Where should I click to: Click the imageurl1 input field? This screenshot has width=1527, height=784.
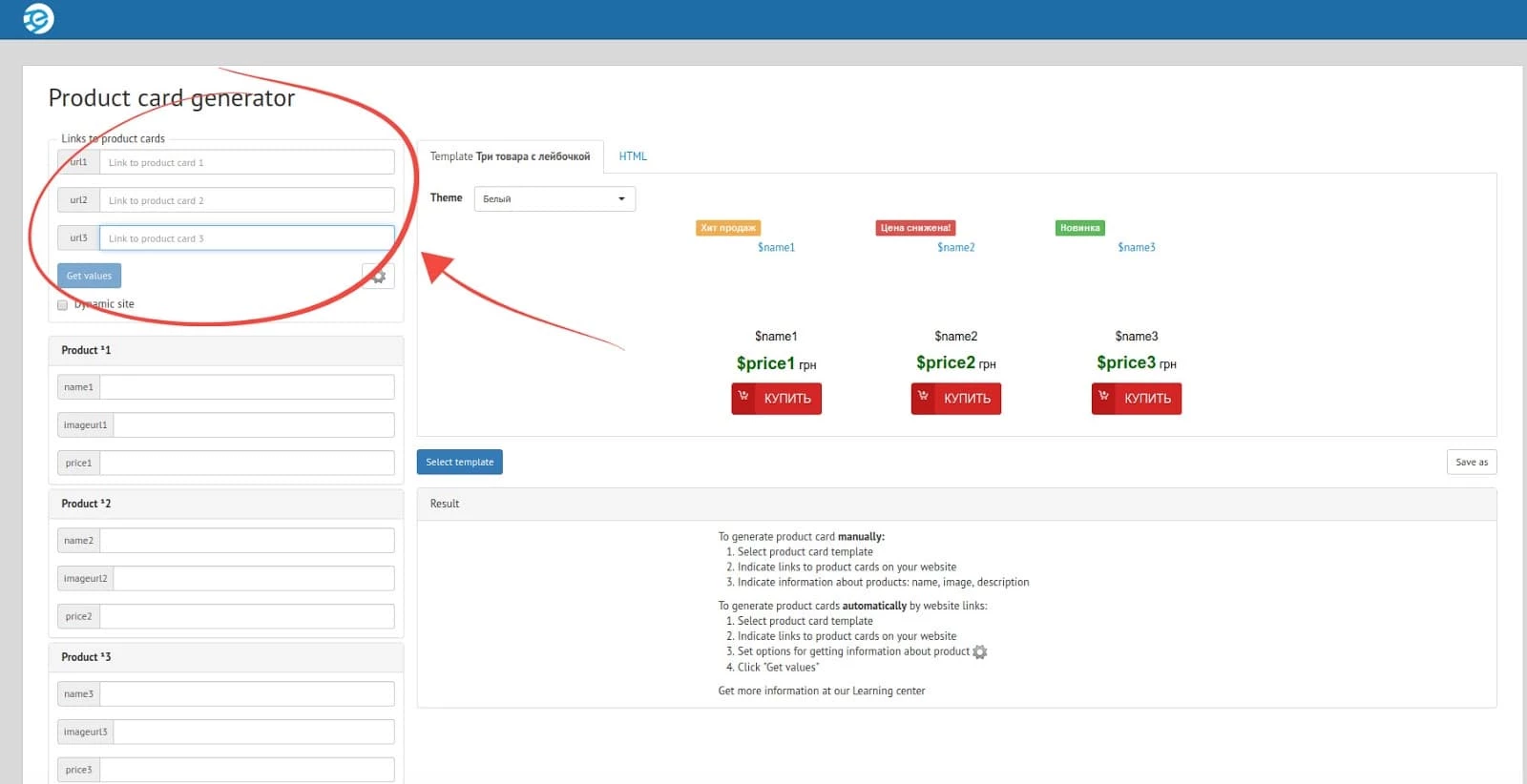[x=254, y=425]
